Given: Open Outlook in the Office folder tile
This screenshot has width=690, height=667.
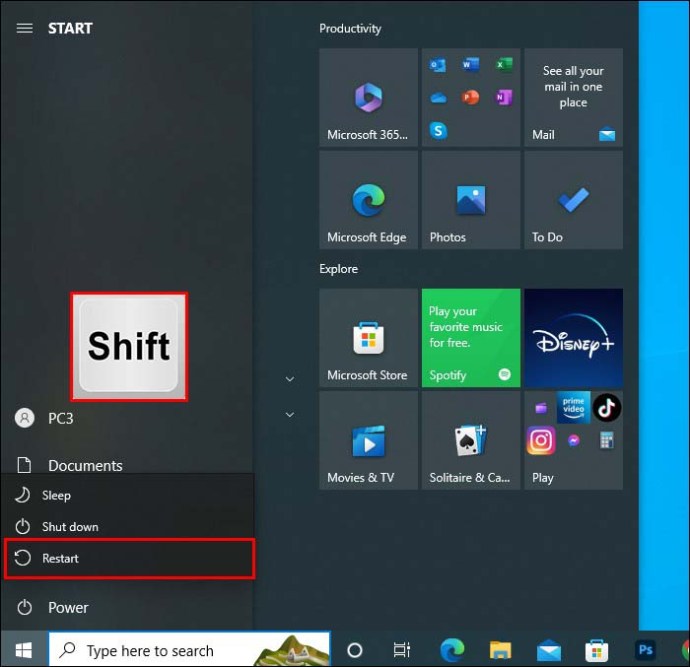Looking at the screenshot, I should [x=438, y=65].
